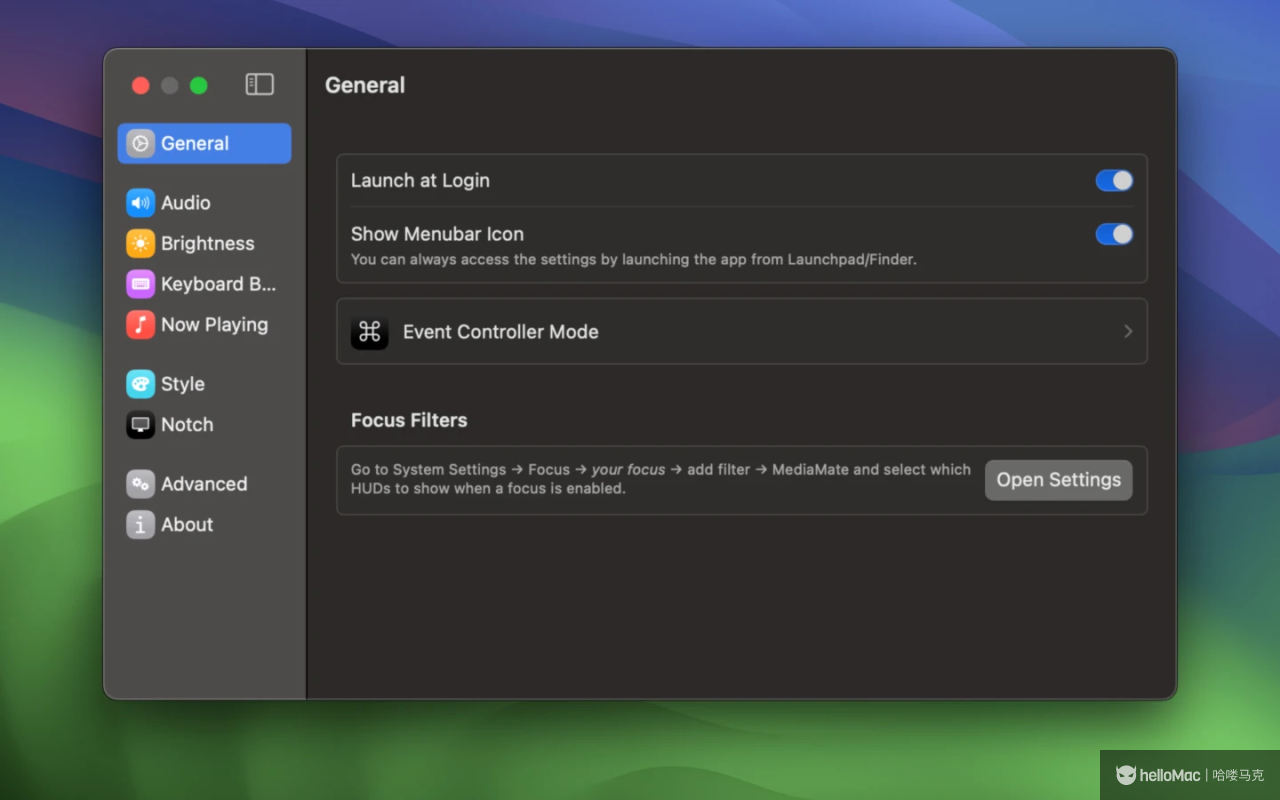Click the Launchpad/Finder hint text

pos(634,260)
